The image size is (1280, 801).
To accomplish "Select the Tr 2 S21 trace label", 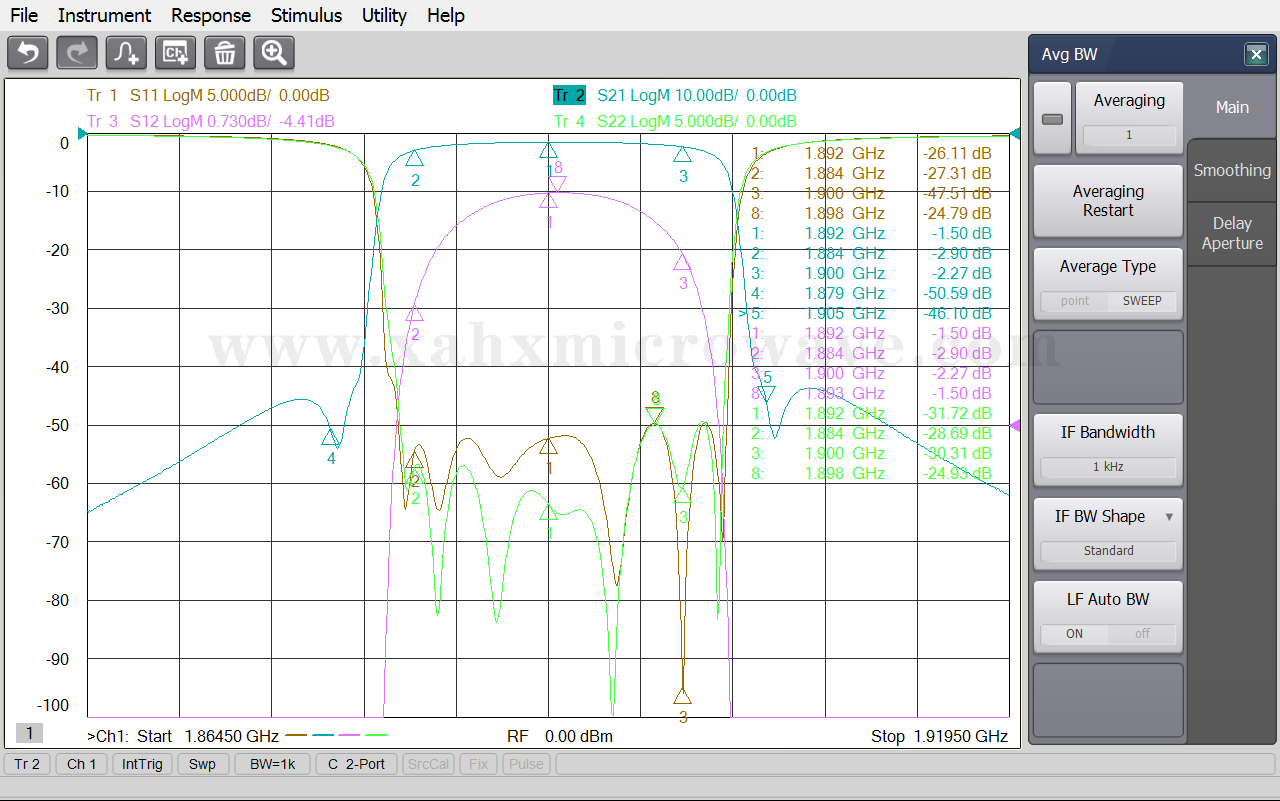I will 568,96.
